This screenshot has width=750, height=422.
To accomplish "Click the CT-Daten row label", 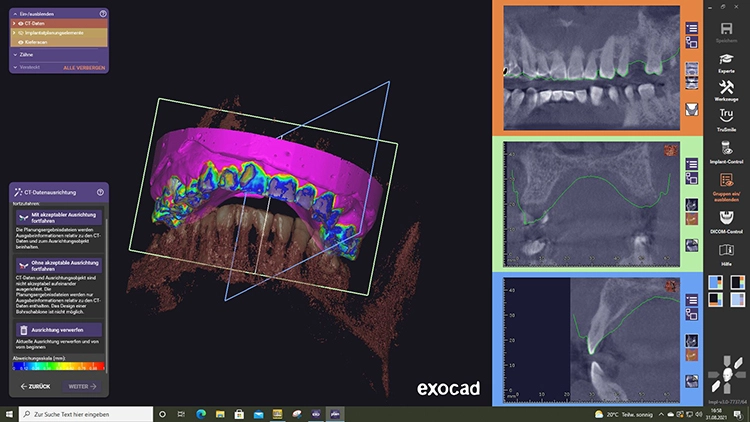I will [34, 23].
